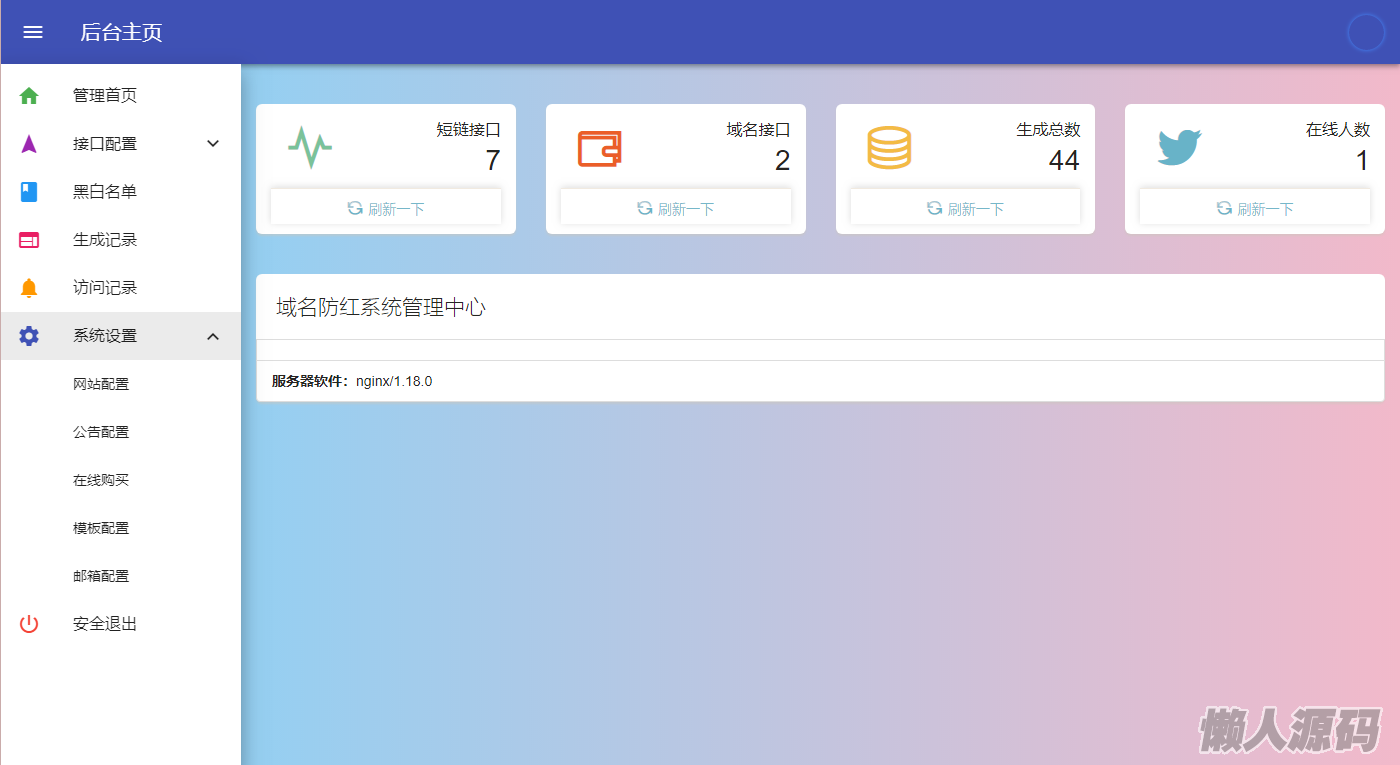The image size is (1400, 765).
Task: Open 管理首页 in the sidebar
Action: click(x=120, y=96)
